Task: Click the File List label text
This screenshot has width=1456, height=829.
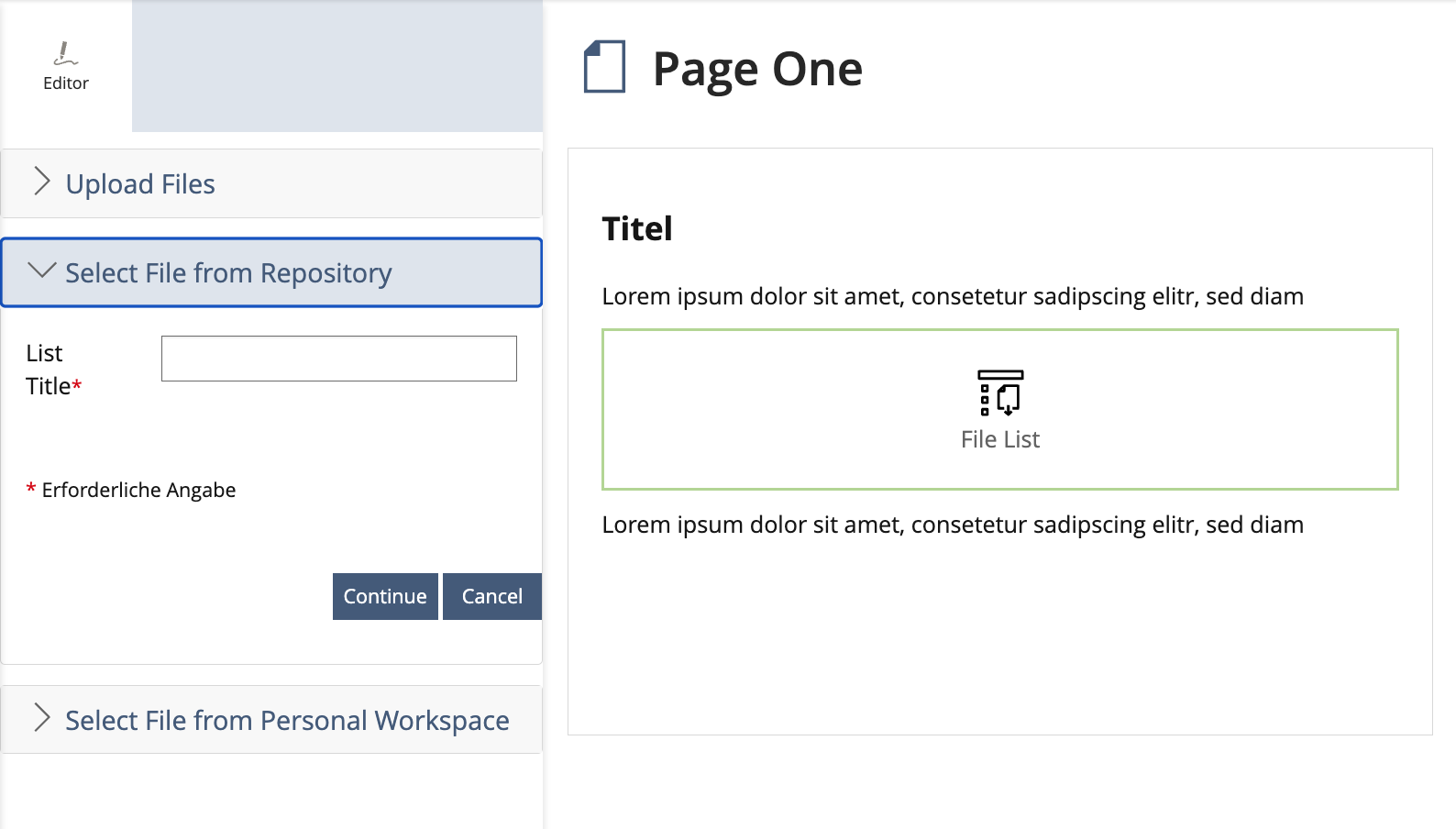Action: (x=999, y=440)
